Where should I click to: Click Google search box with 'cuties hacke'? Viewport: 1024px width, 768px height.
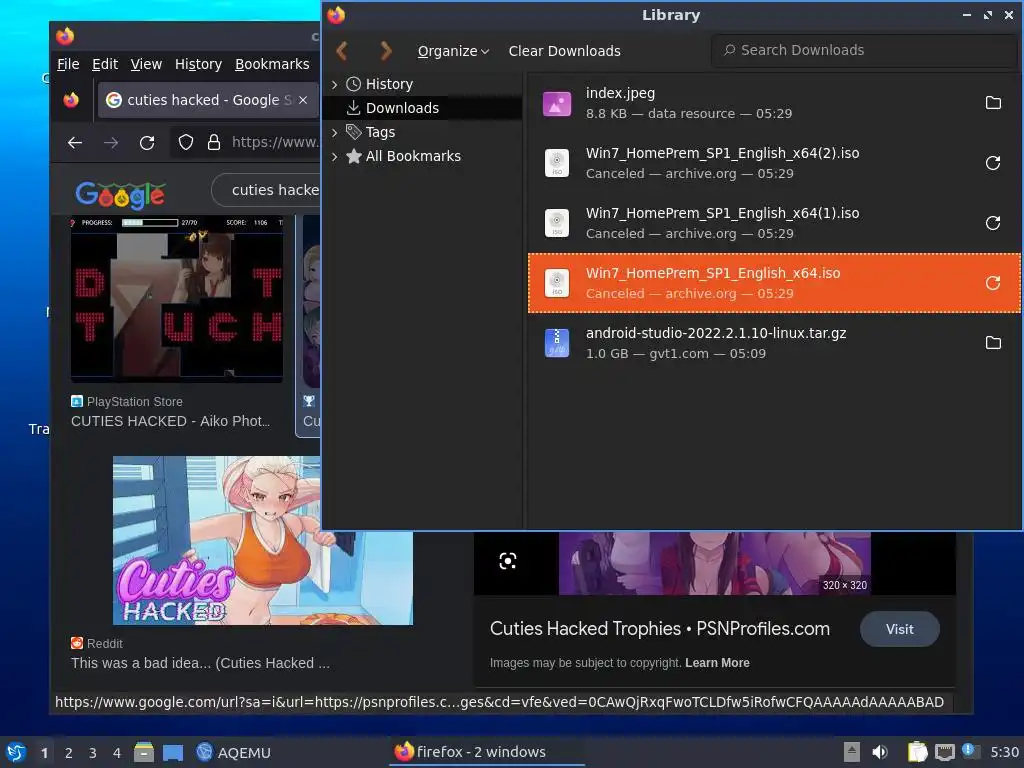[266, 190]
